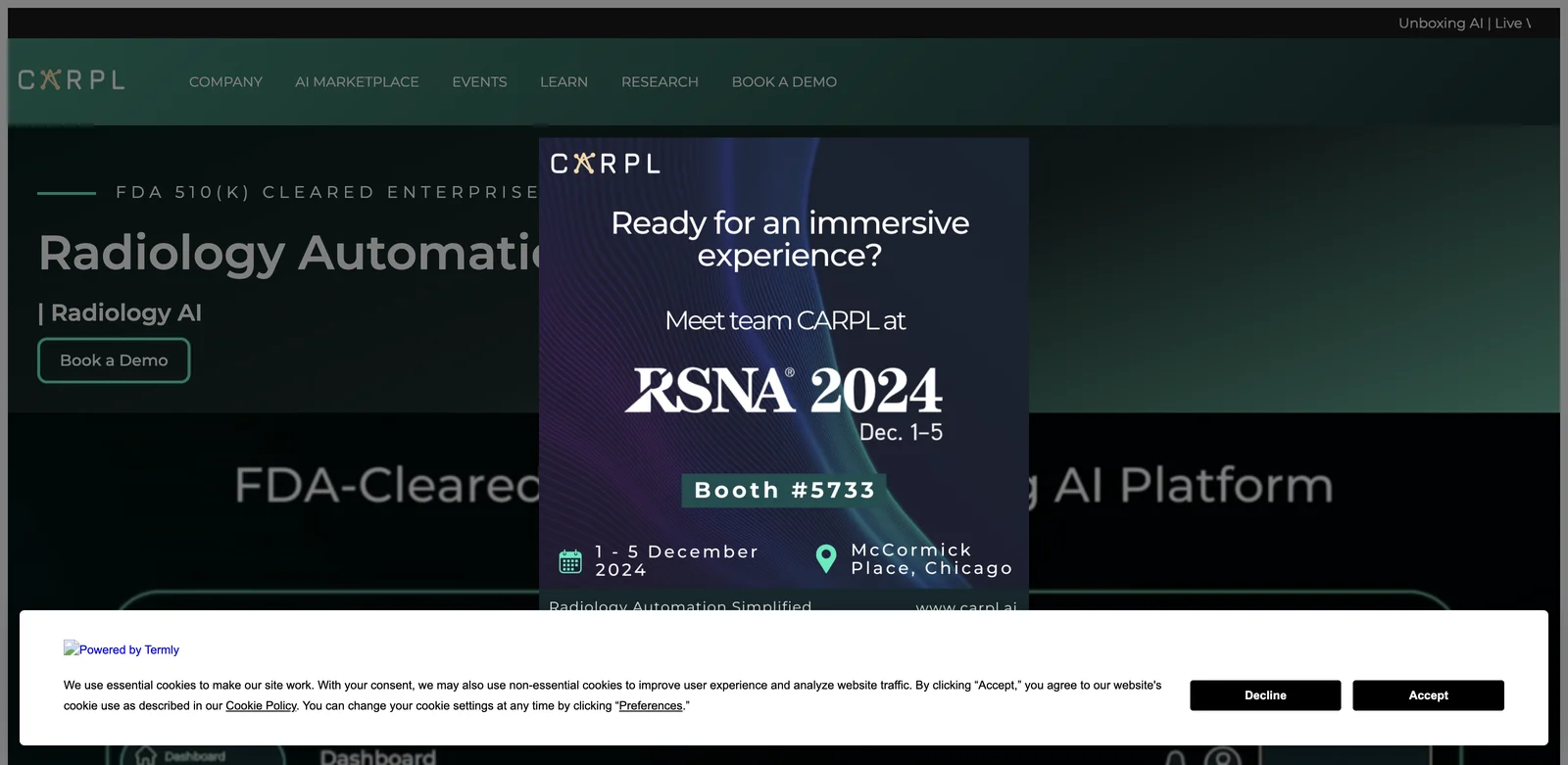The width and height of the screenshot is (1568, 765).
Task: Select BOOK A DEMO in navigation
Action: coord(784,82)
